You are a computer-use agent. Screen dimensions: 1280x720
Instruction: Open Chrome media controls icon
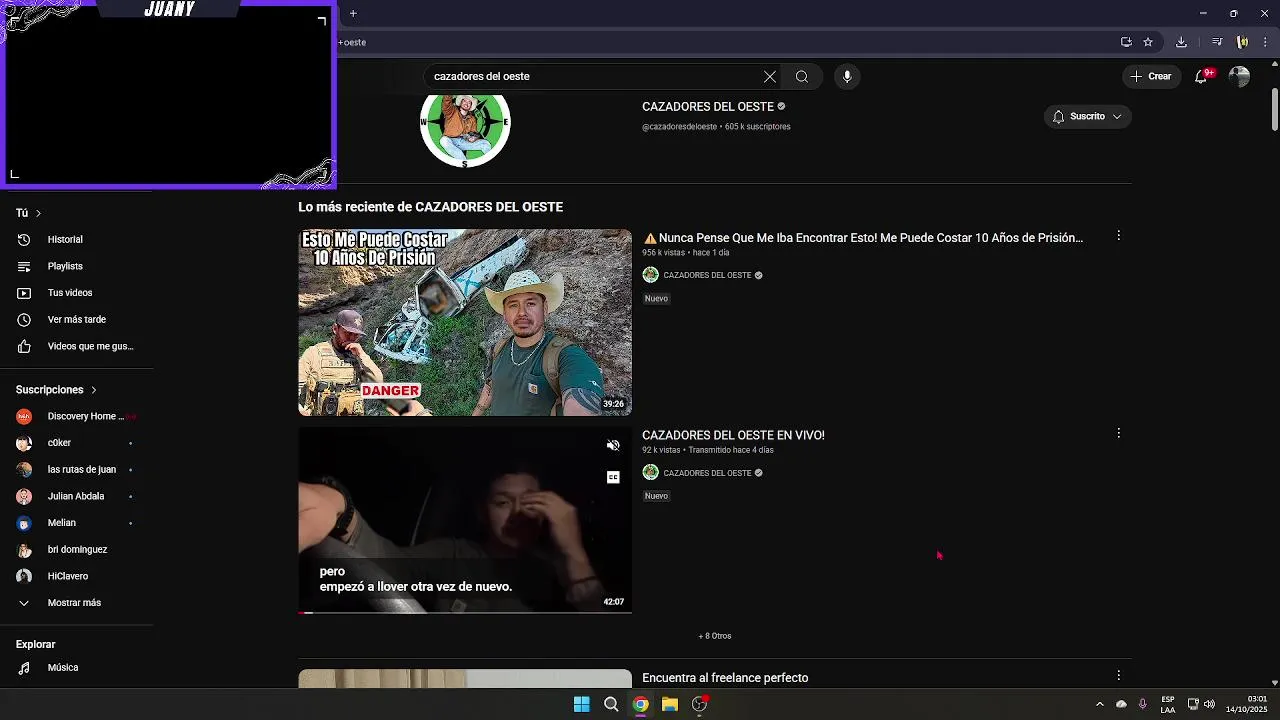click(x=1217, y=42)
